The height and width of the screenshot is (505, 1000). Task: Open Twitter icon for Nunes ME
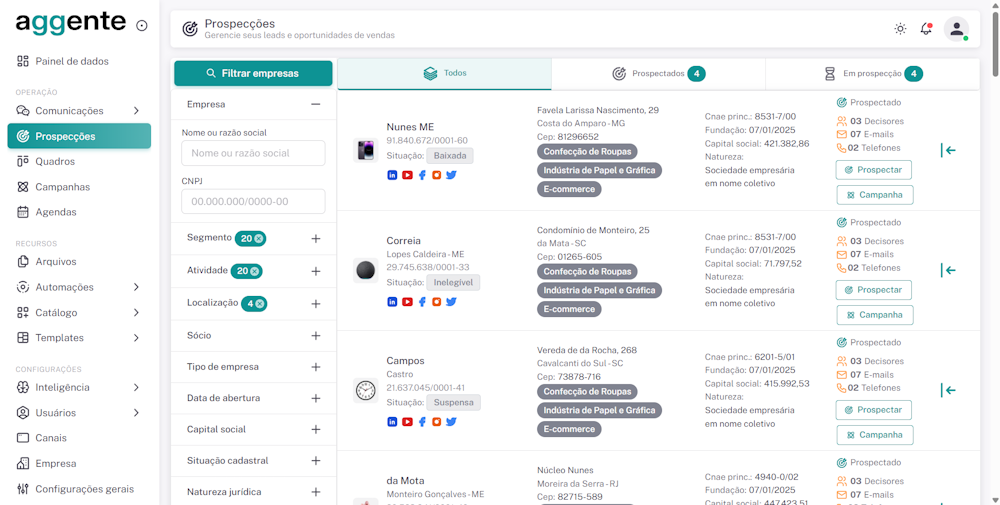[x=451, y=175]
